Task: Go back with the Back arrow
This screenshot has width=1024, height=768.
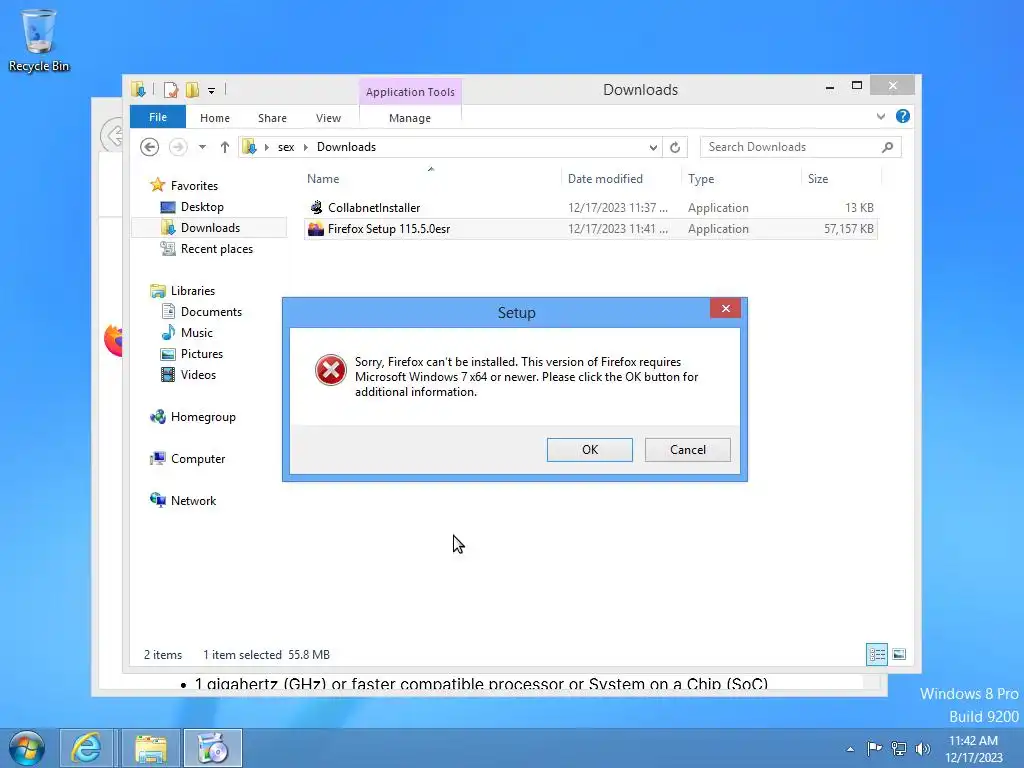Action: tap(150, 147)
